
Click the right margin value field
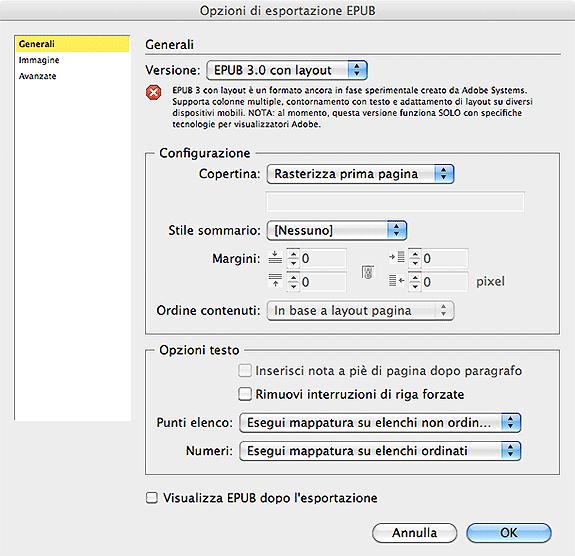(444, 282)
